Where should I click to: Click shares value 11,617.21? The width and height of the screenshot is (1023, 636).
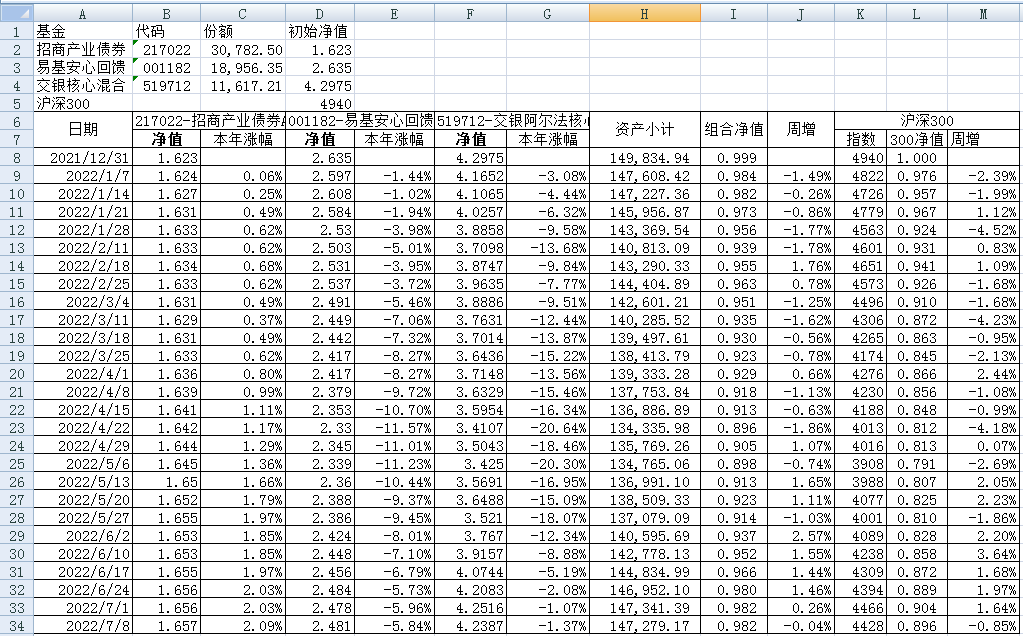pos(243,85)
